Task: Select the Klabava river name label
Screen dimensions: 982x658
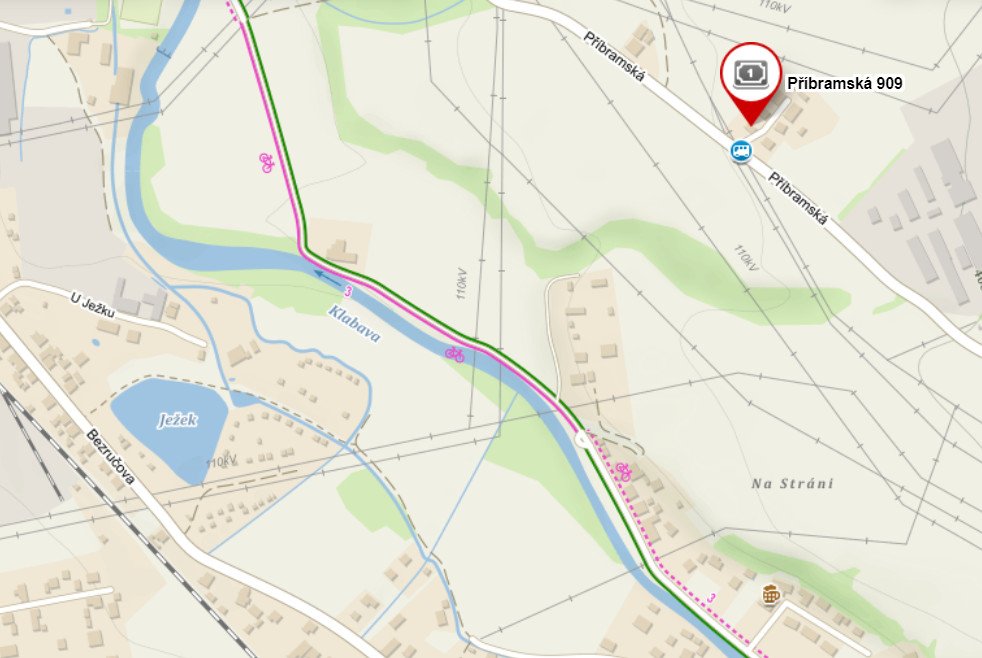Action: coord(354,324)
